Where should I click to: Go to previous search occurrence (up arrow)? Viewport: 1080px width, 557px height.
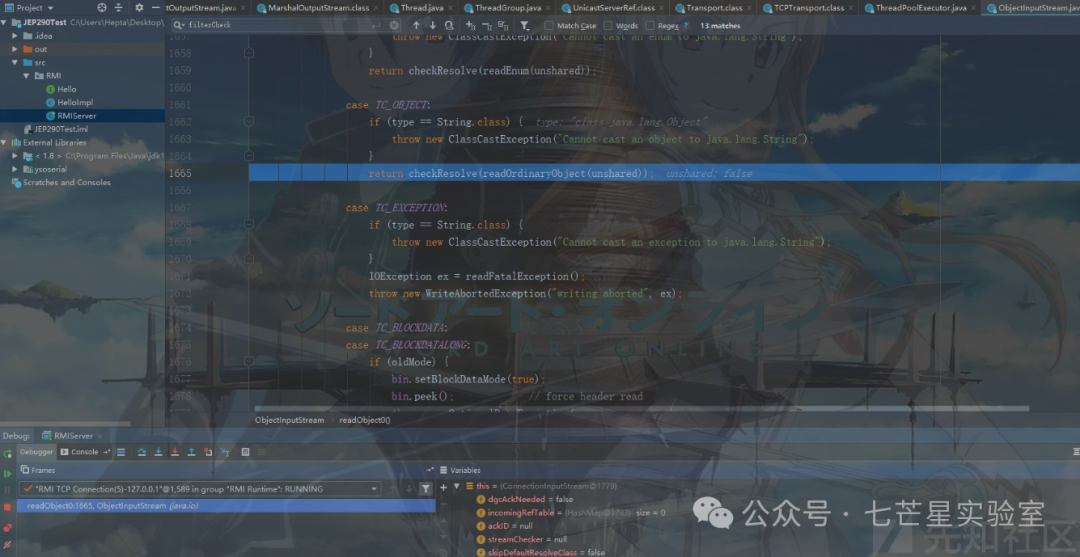(416, 25)
